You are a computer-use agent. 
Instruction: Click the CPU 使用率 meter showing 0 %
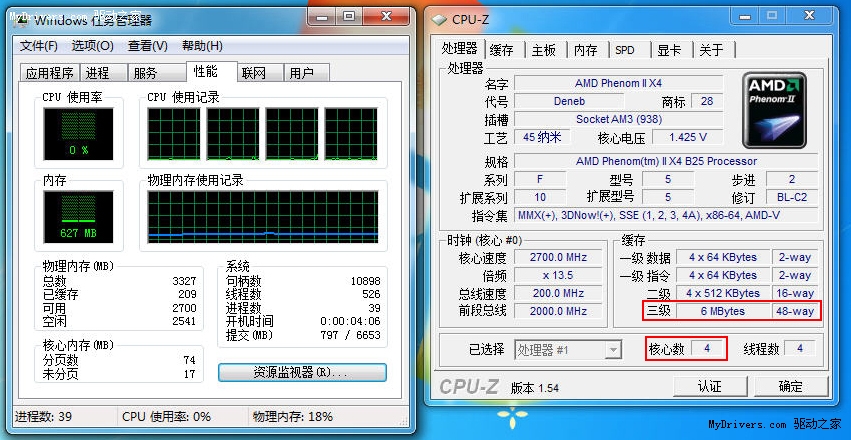(79, 134)
